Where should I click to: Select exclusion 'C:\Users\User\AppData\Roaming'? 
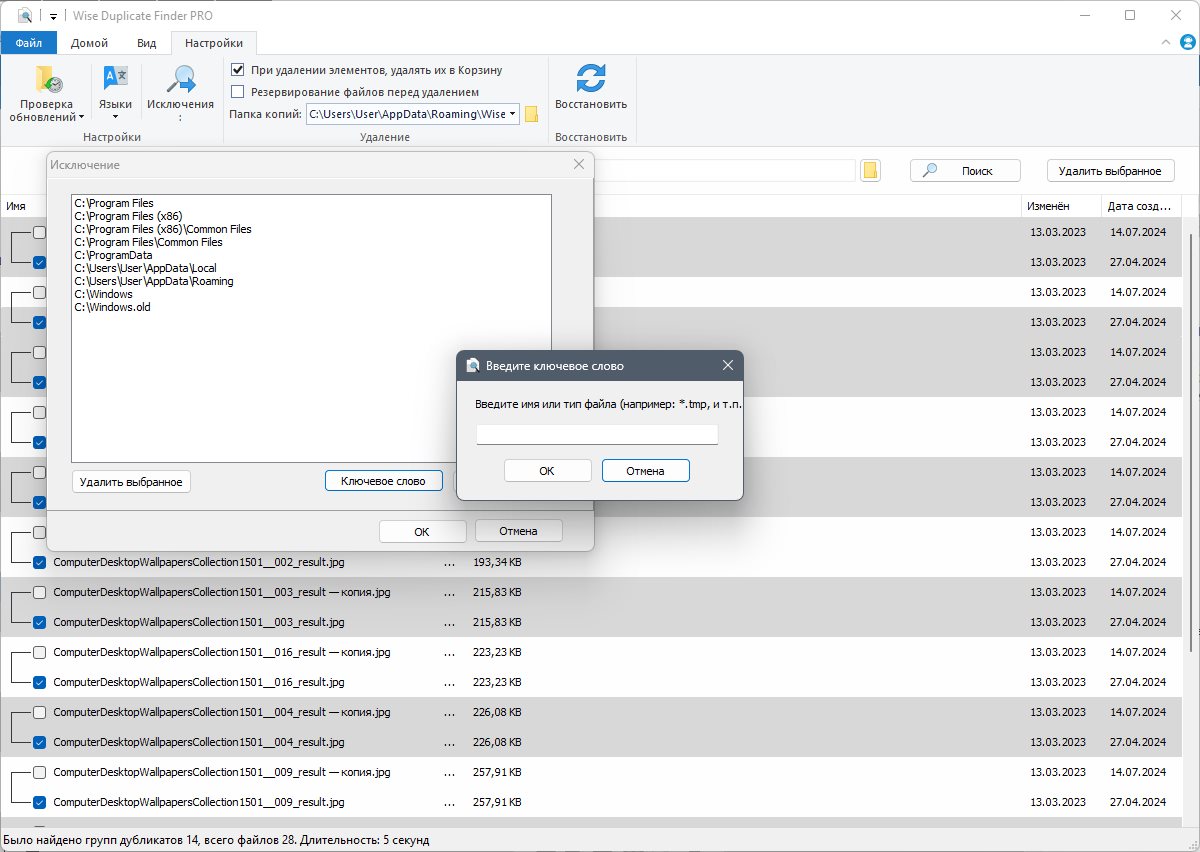pyautogui.click(x=154, y=281)
